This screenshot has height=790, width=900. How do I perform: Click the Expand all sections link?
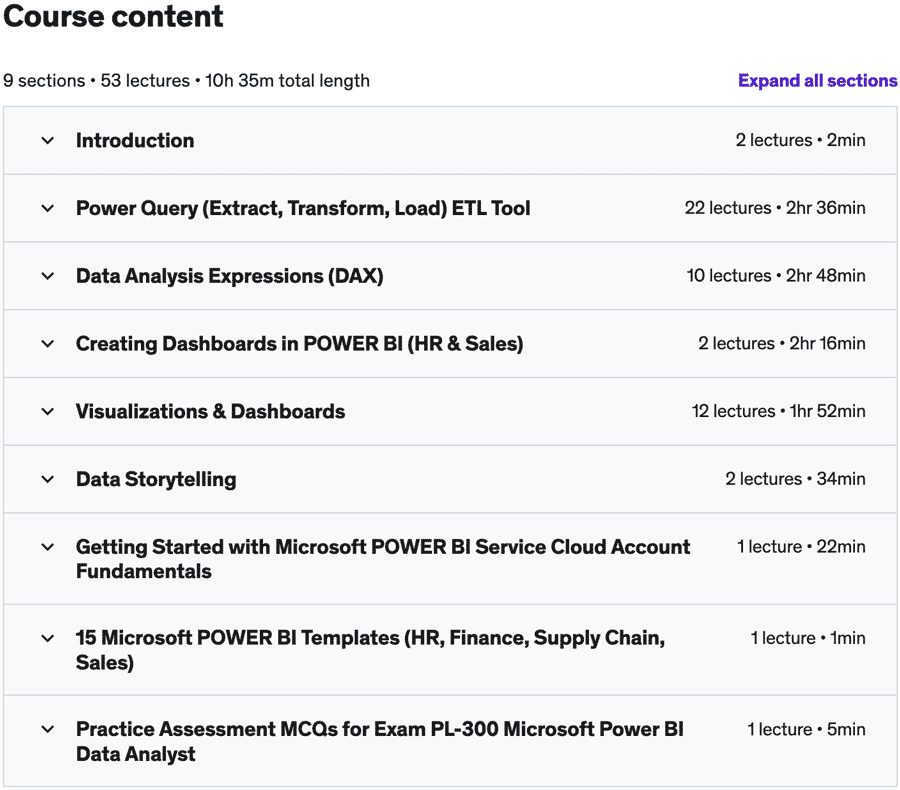817,80
